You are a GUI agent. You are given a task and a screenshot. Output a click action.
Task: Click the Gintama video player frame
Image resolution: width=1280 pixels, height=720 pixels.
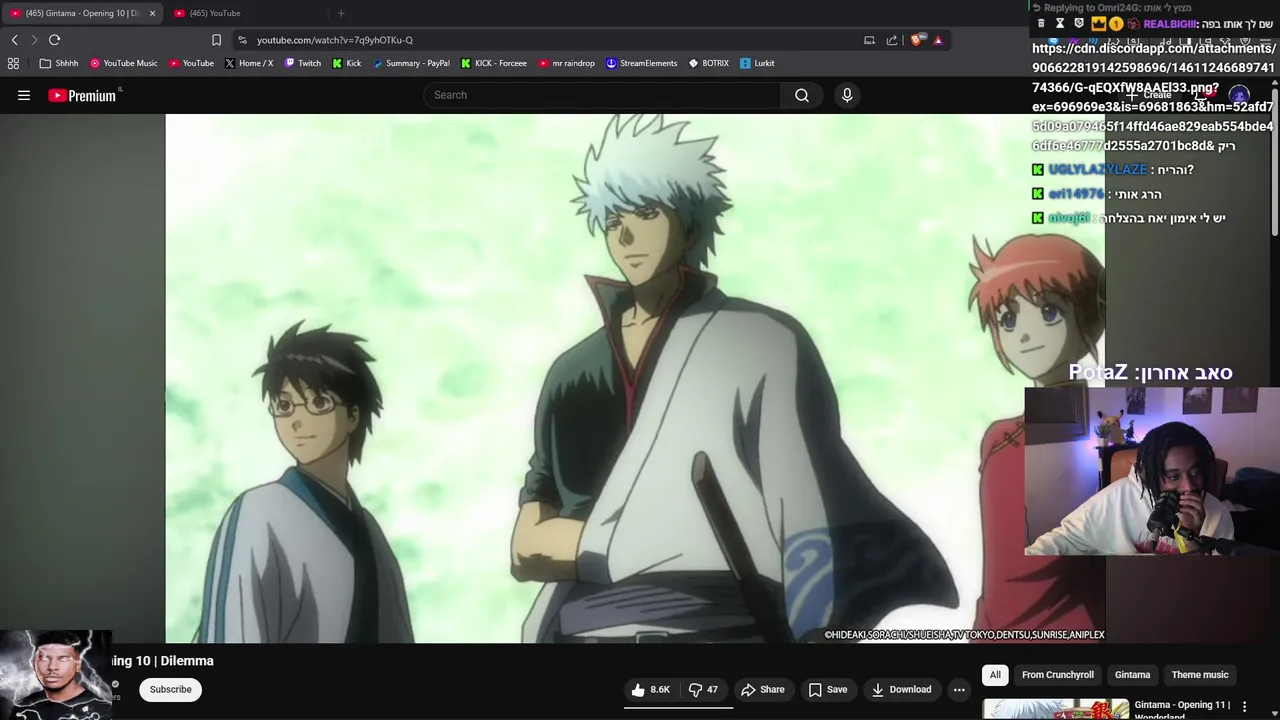click(x=635, y=378)
